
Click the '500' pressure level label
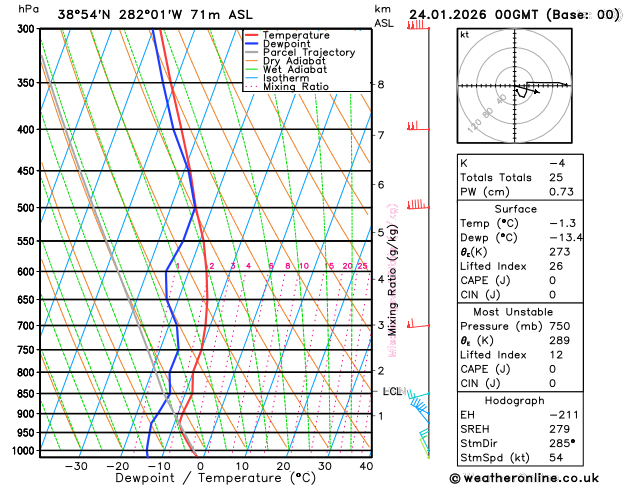click(x=28, y=208)
